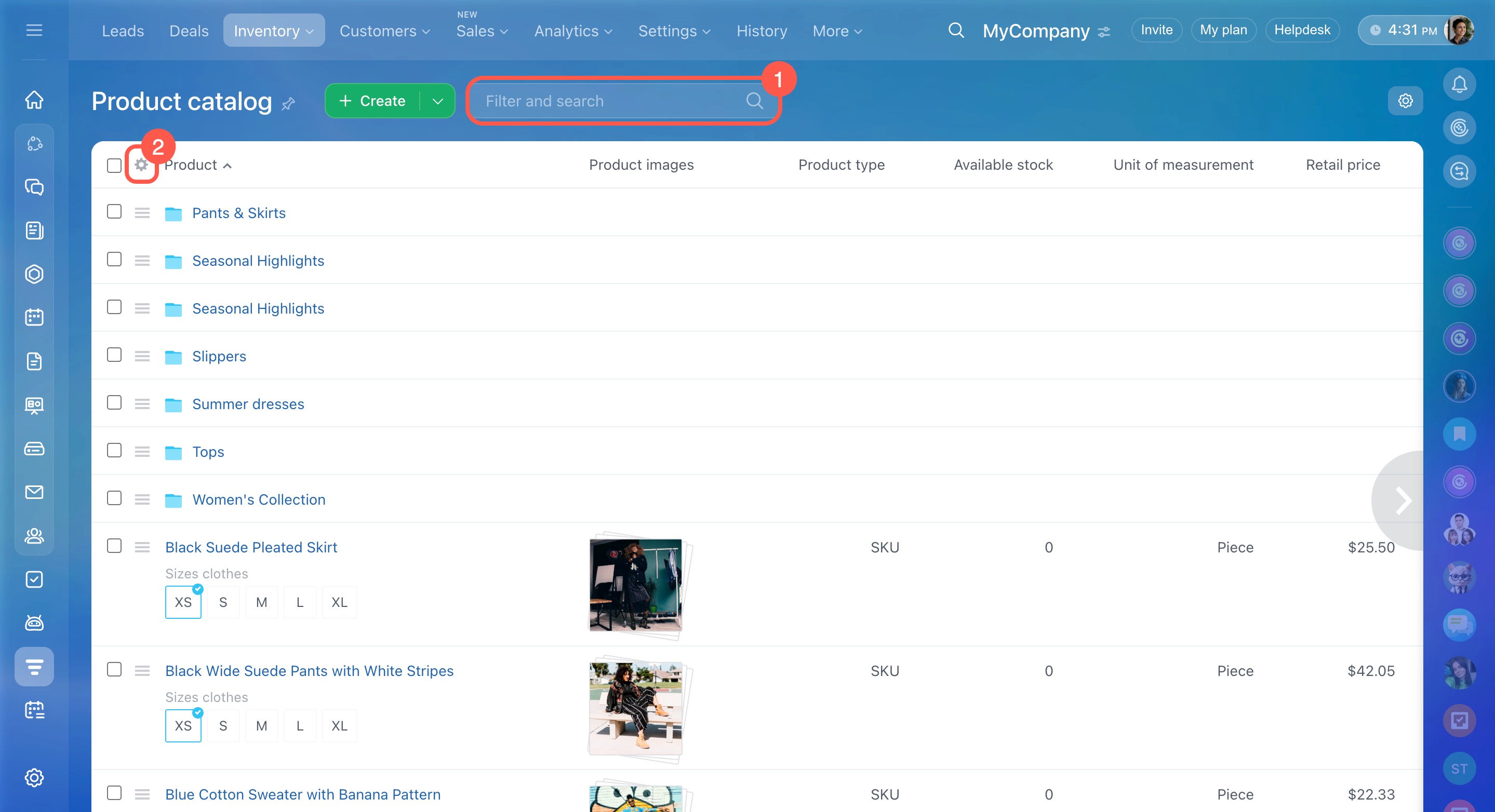Viewport: 1495px width, 812px height.
Task: Pin the Product catalog page
Action: [288, 104]
